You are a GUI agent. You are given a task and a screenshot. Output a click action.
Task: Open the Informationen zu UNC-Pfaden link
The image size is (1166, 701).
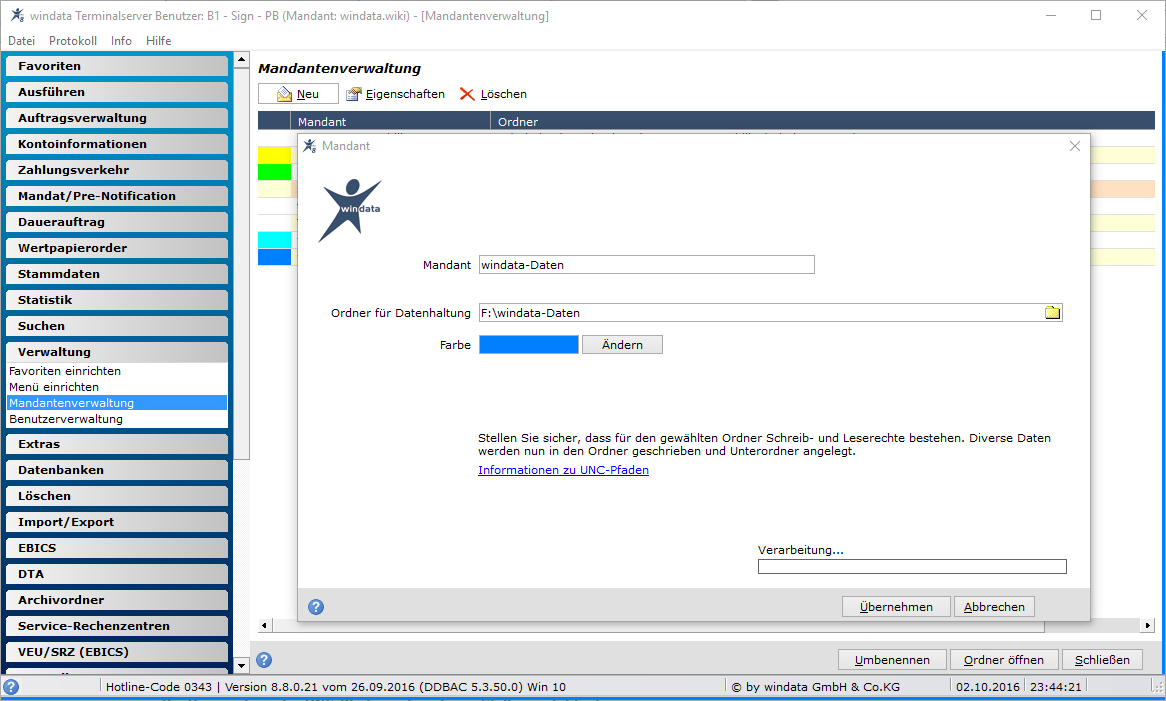(x=564, y=470)
